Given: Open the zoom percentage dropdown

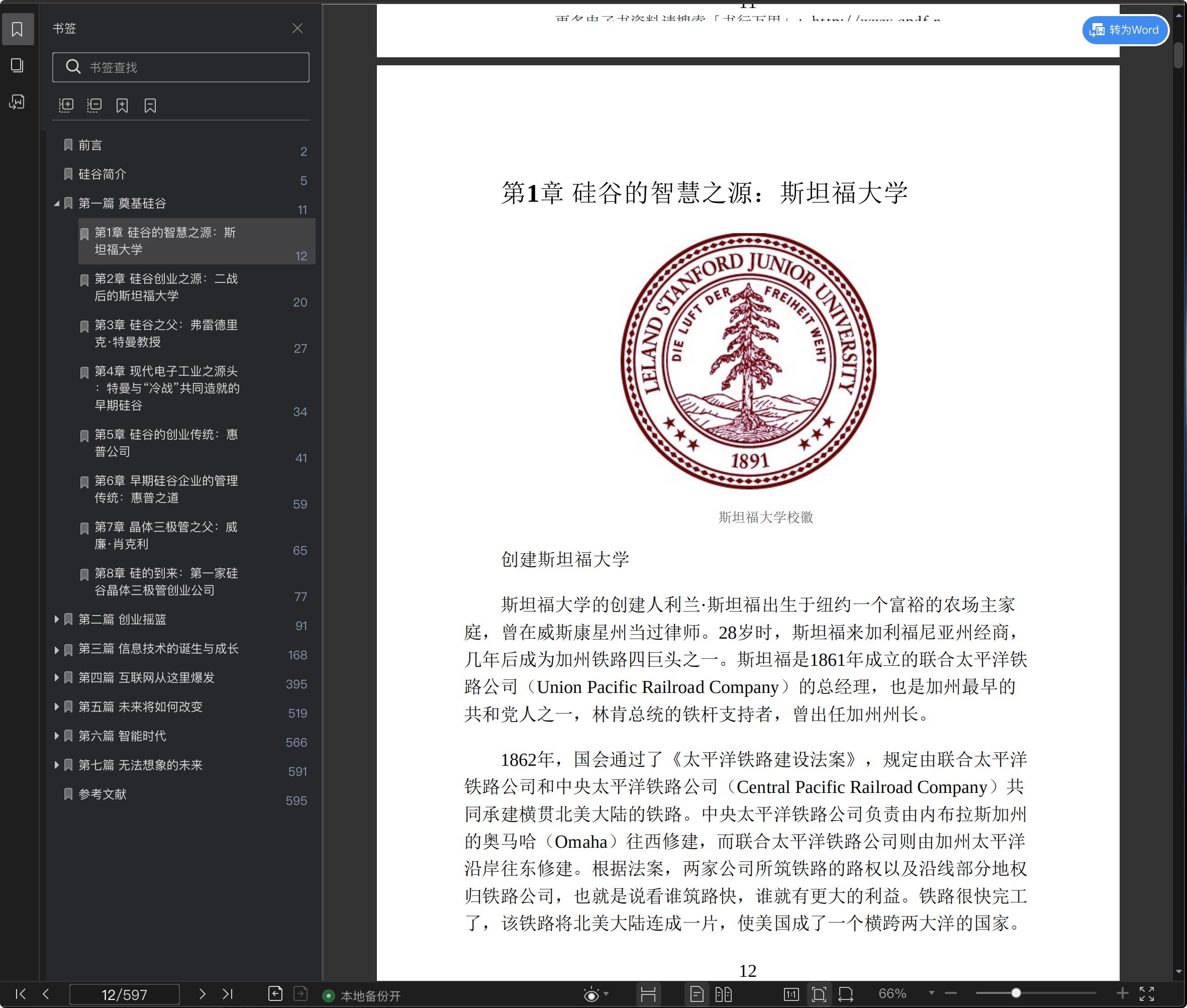Looking at the screenshot, I should 932,993.
